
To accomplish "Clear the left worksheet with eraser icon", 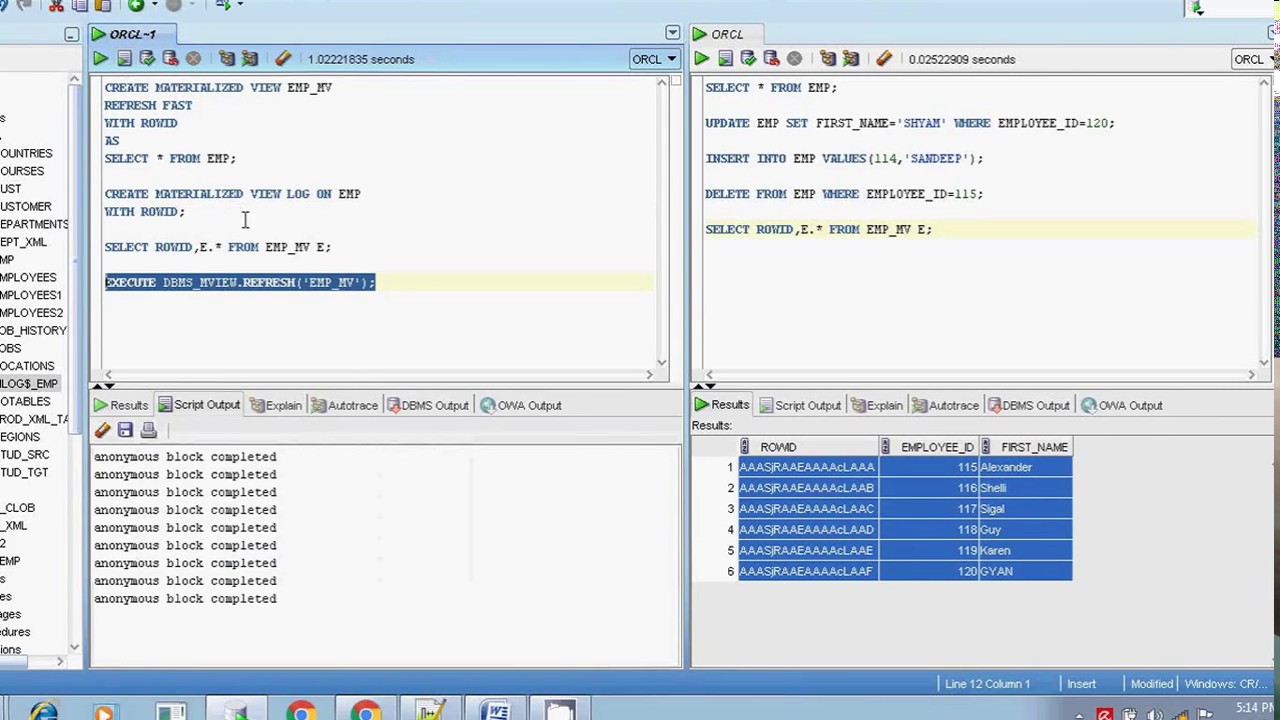I will pyautogui.click(x=283, y=59).
